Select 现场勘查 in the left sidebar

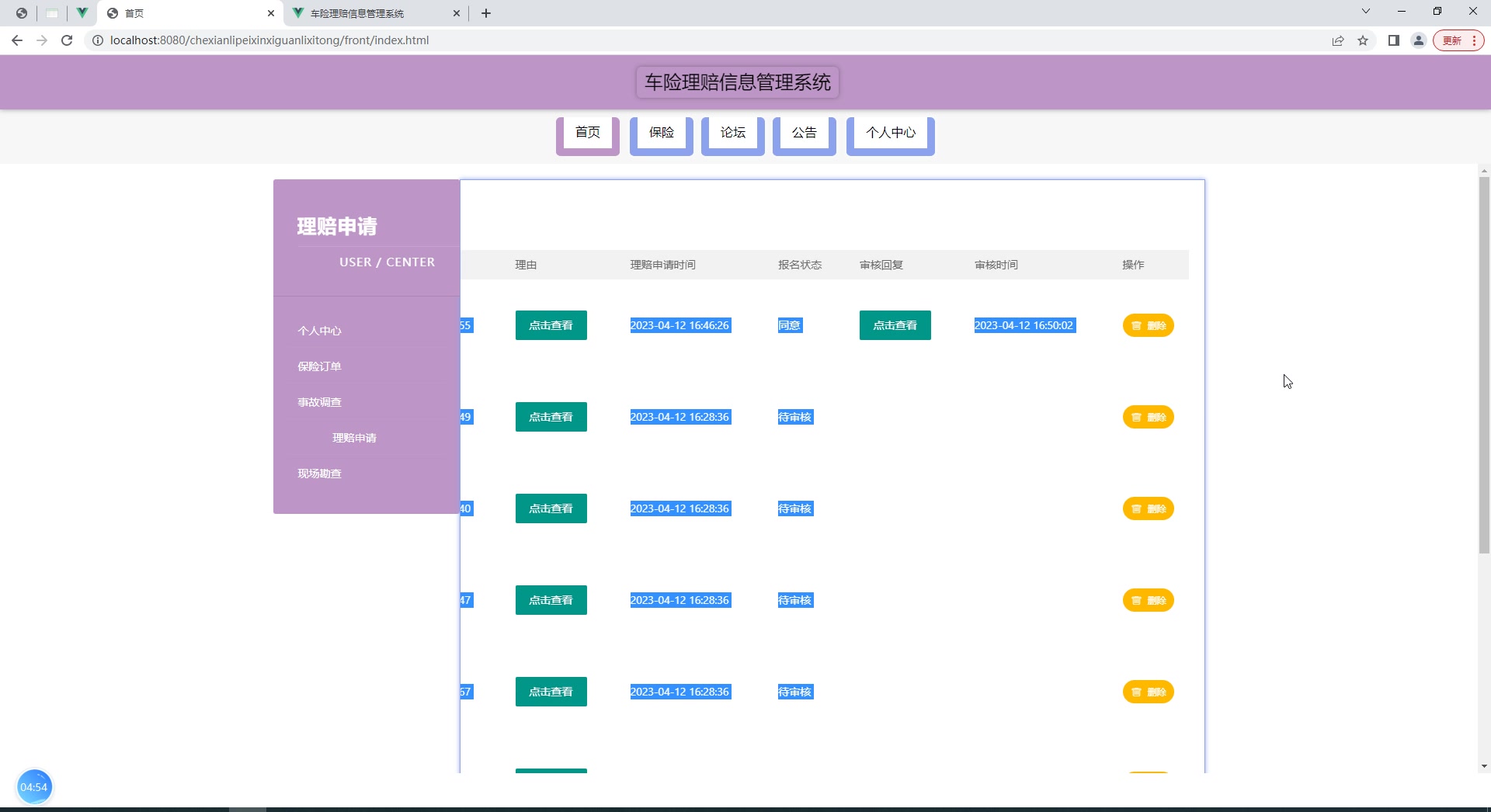(319, 474)
